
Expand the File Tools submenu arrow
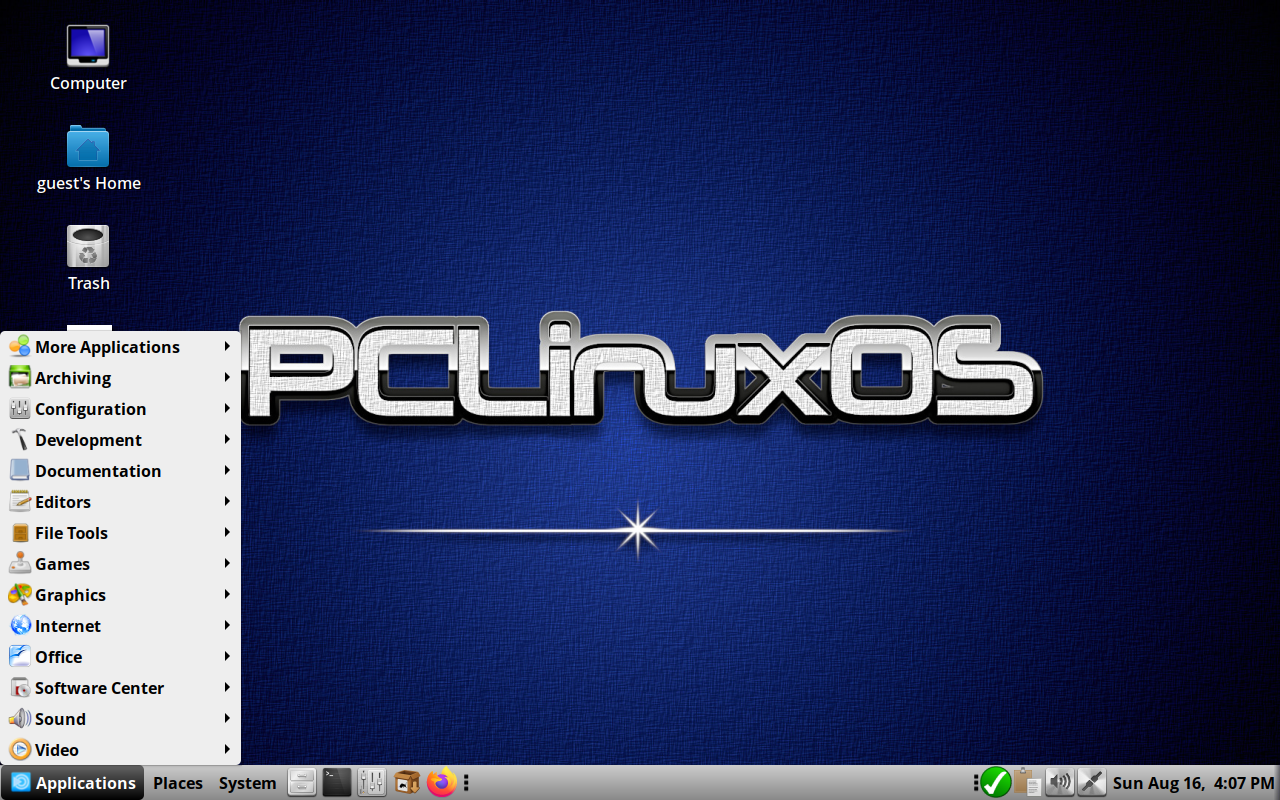click(228, 532)
